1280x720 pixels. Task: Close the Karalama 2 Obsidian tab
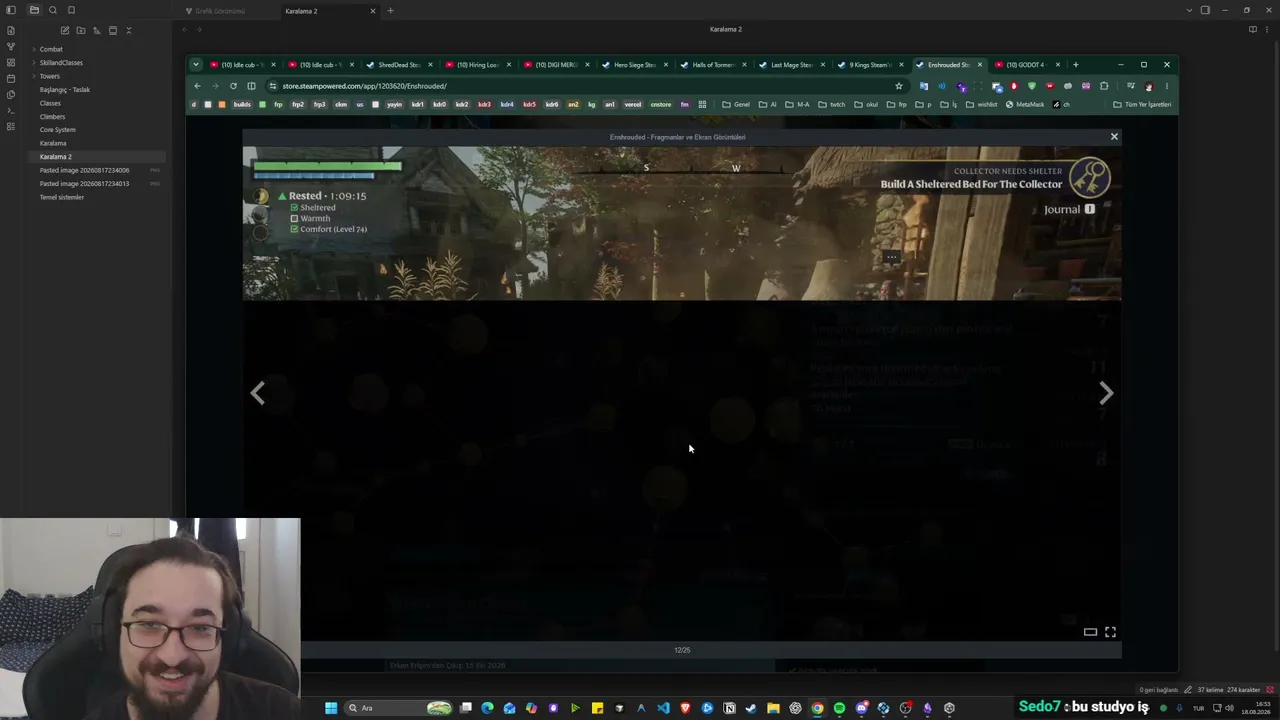373,11
